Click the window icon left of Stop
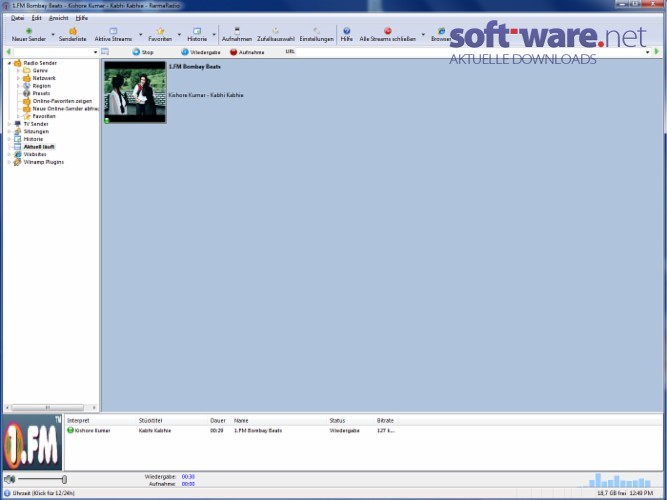This screenshot has width=667, height=500. [x=105, y=52]
